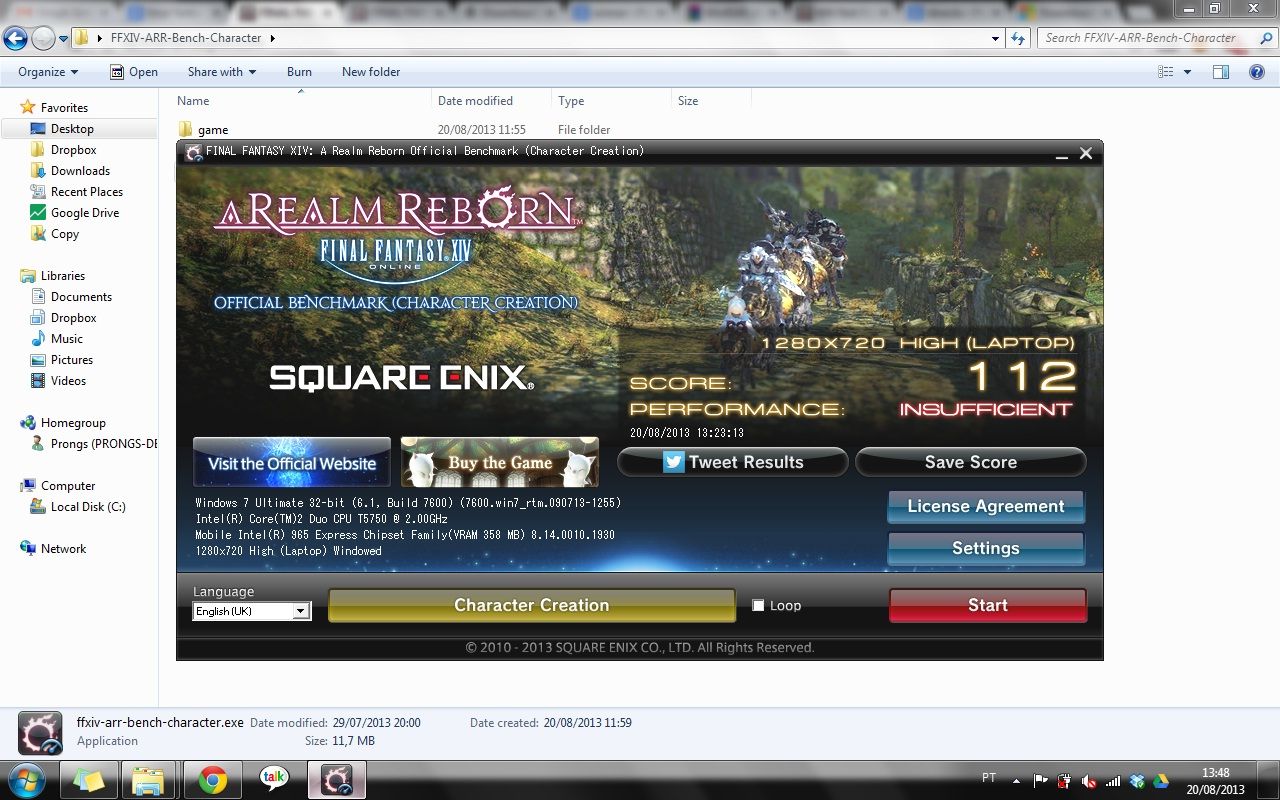The image size is (1280, 800).
Task: Click the Buy the Game banner
Action: click(x=499, y=462)
